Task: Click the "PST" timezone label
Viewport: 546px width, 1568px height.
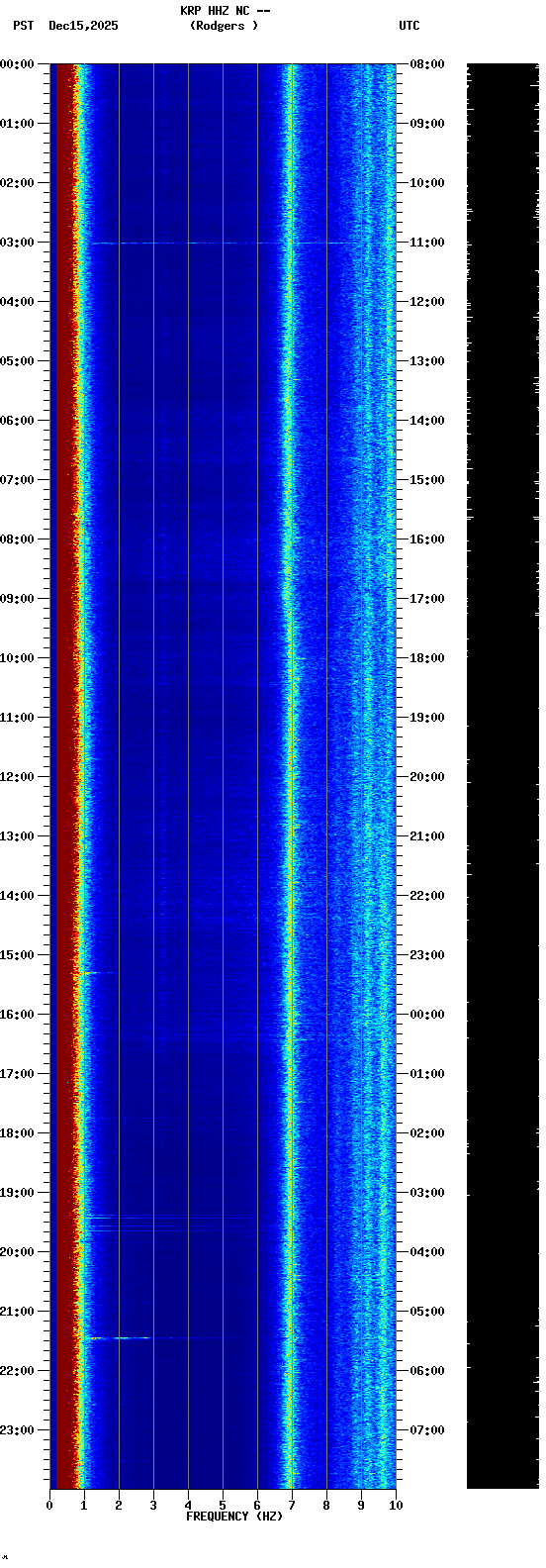Action: [23, 26]
